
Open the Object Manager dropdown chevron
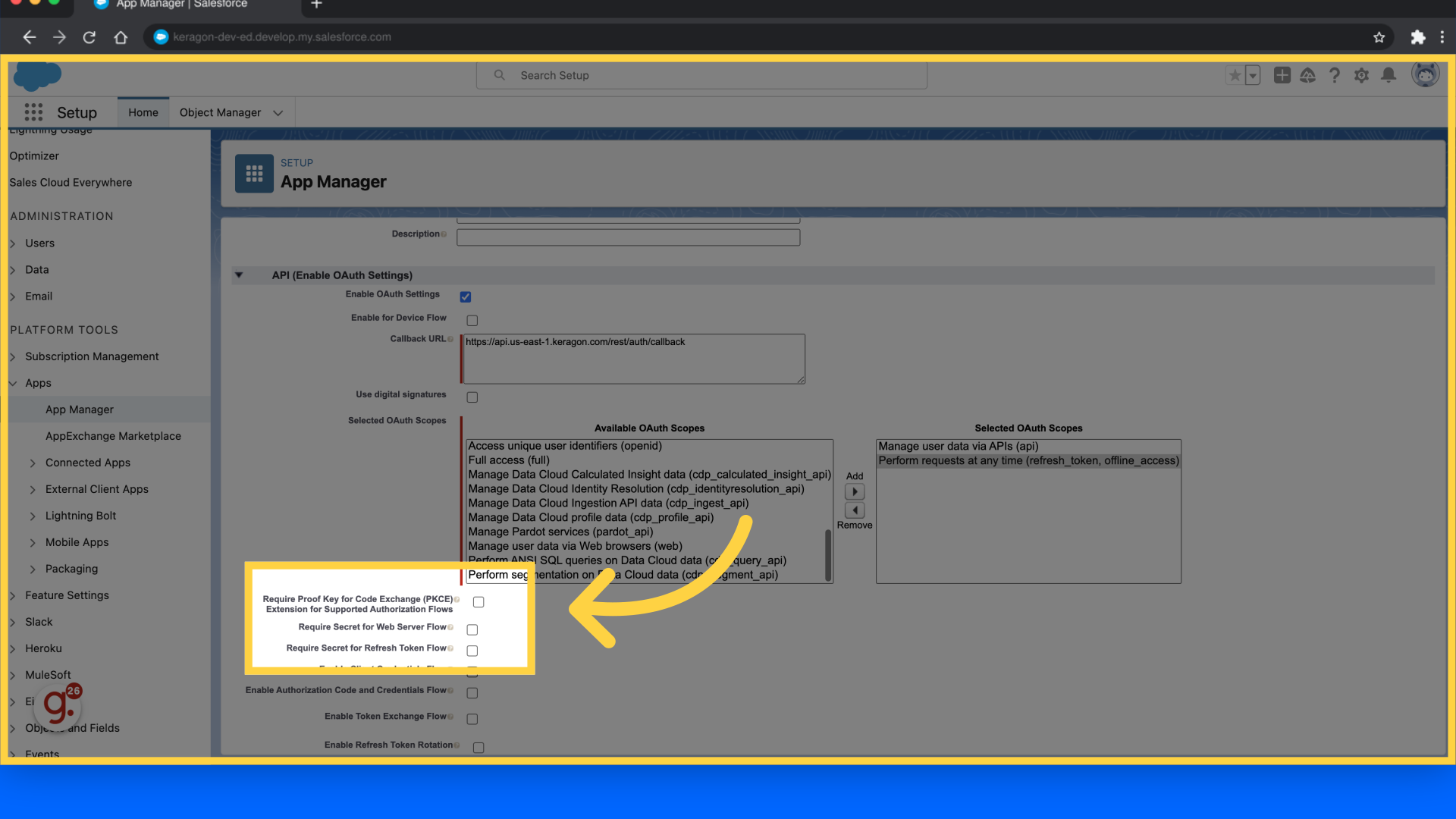(278, 113)
